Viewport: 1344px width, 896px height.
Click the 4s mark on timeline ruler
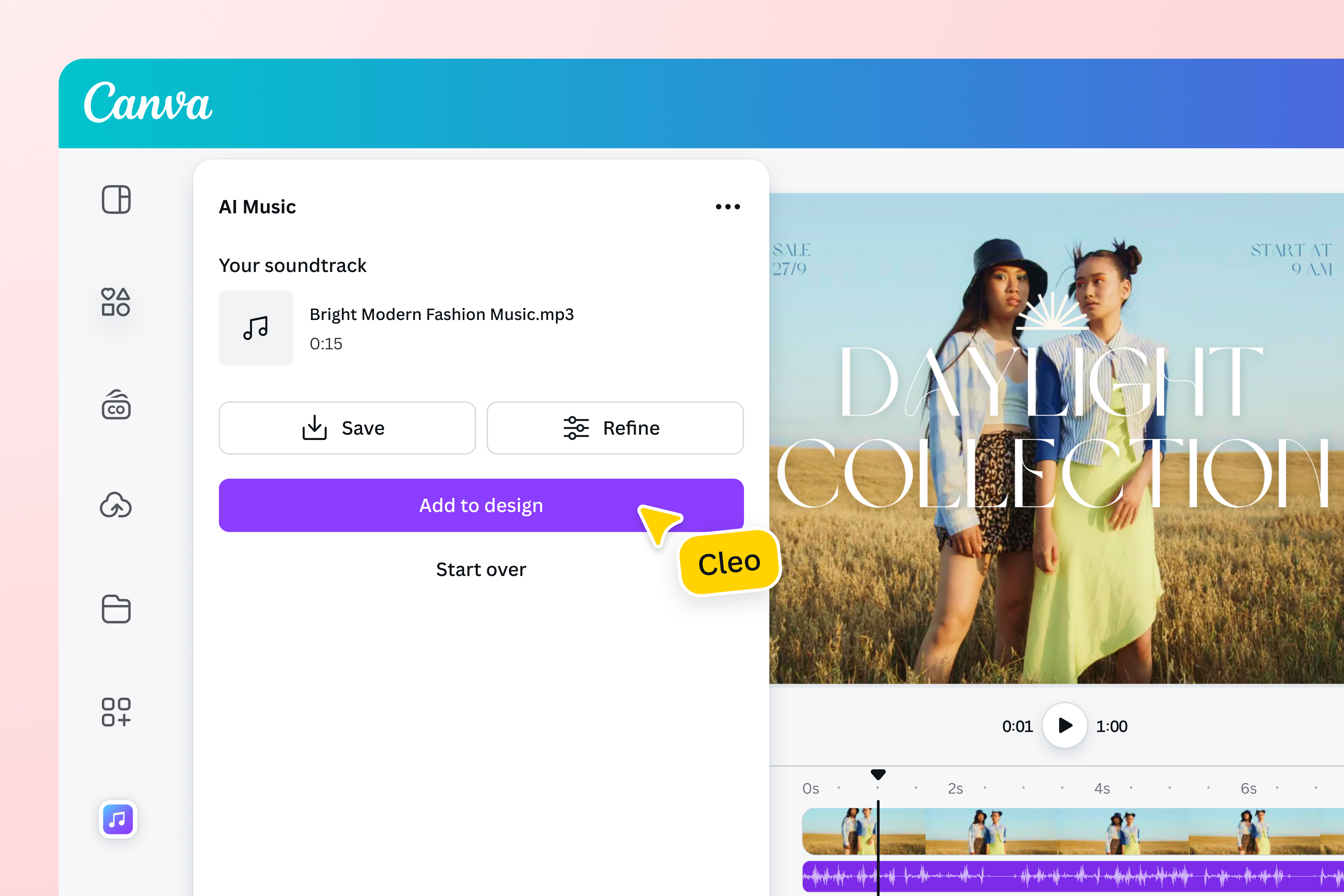coord(1102,789)
